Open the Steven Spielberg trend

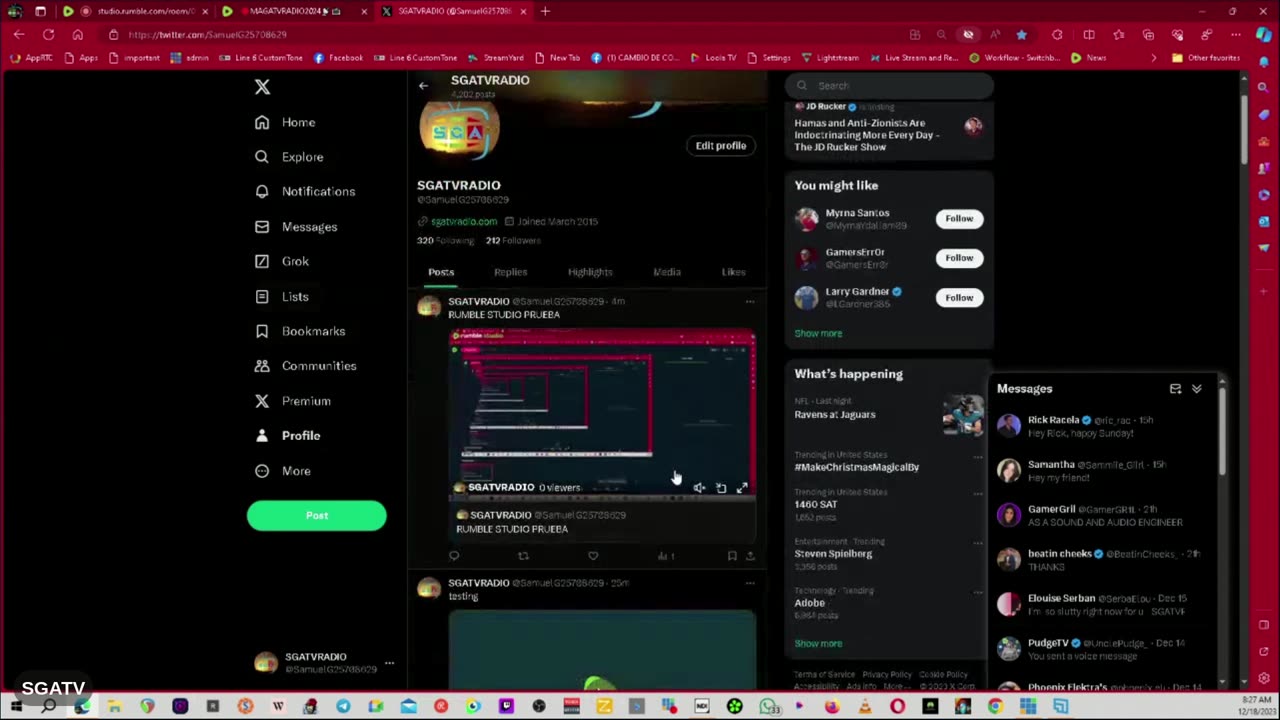pyautogui.click(x=833, y=554)
